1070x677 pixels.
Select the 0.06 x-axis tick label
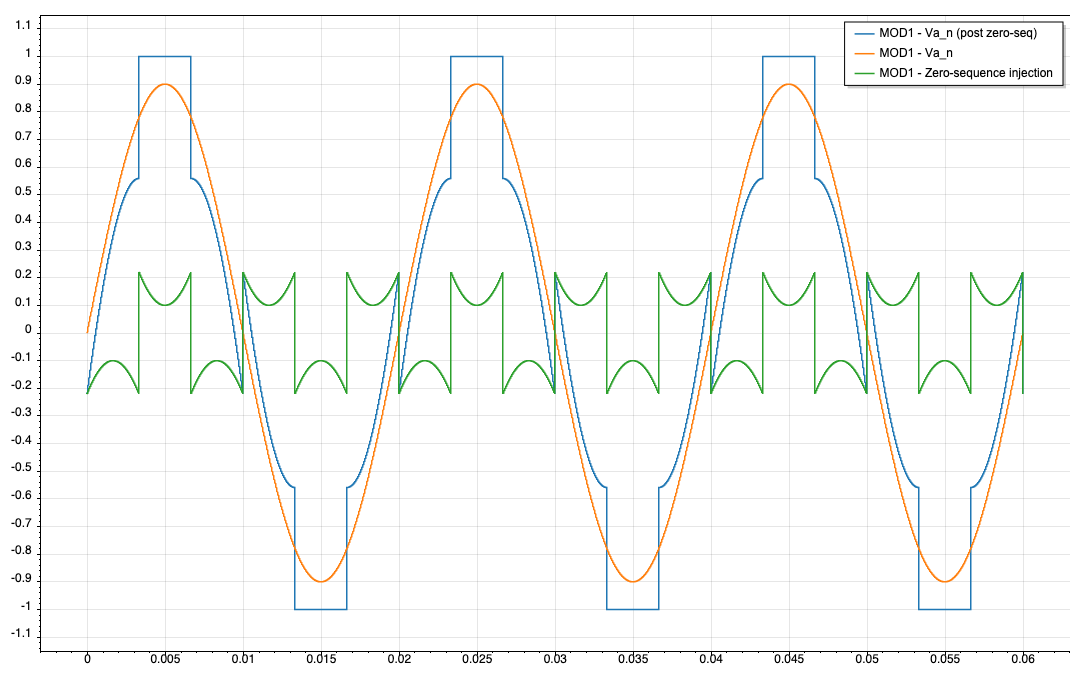(x=1023, y=660)
